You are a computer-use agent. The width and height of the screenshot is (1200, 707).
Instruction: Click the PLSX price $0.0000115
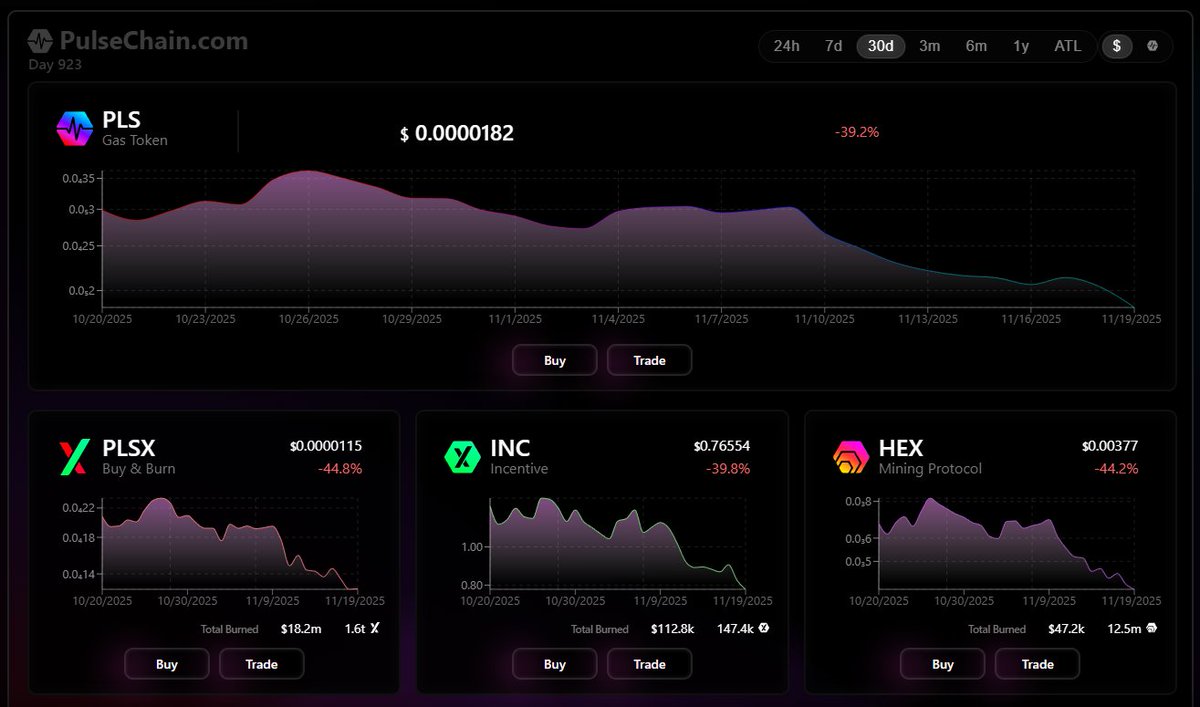[326, 446]
